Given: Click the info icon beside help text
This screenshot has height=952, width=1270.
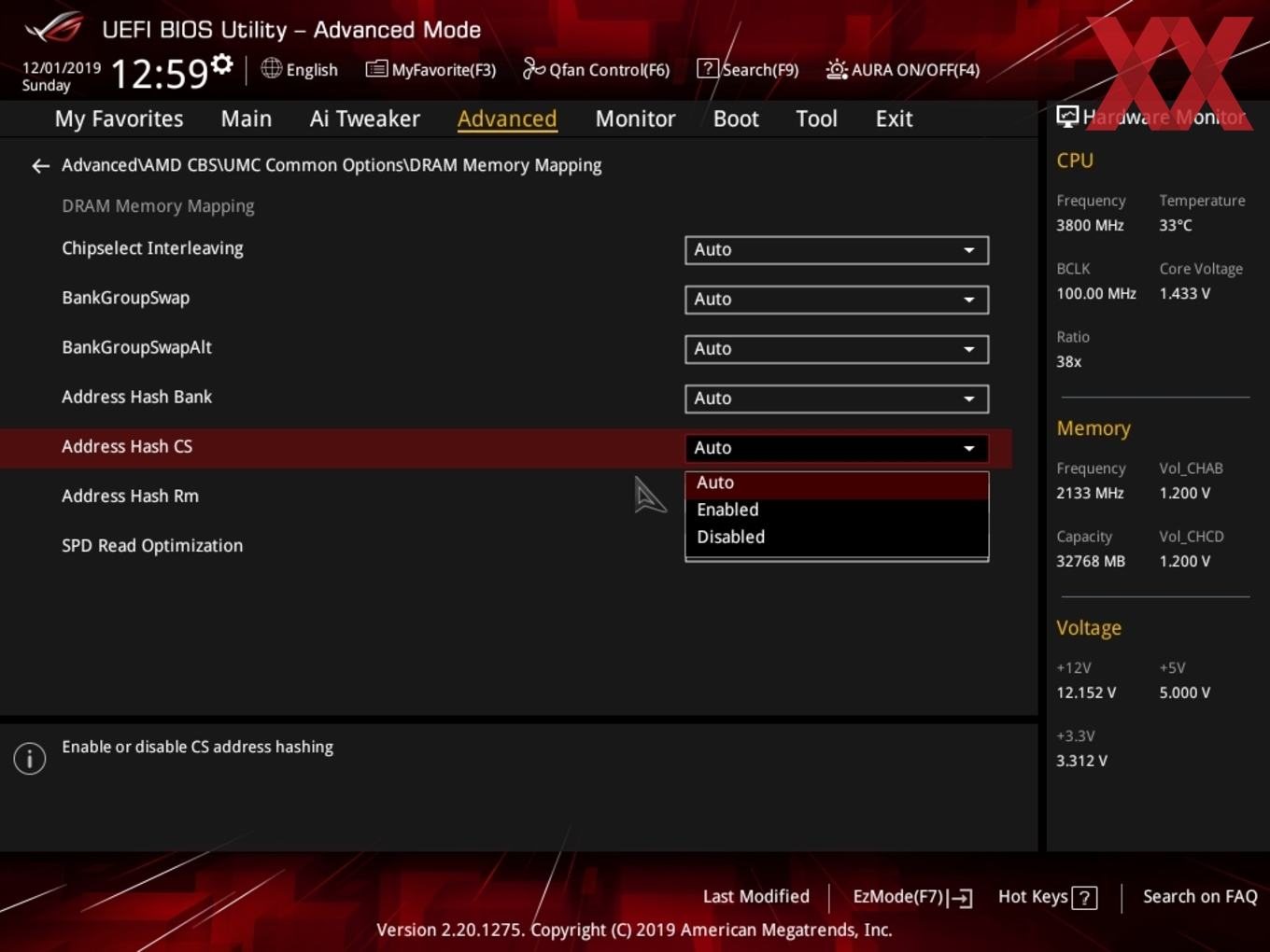Looking at the screenshot, I should pos(30,758).
